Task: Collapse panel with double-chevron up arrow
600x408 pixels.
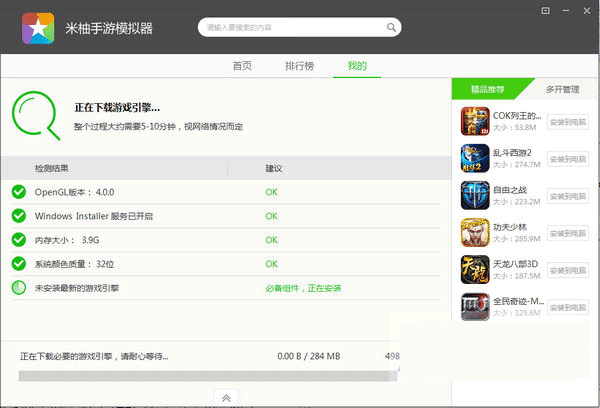Action: click(x=226, y=398)
